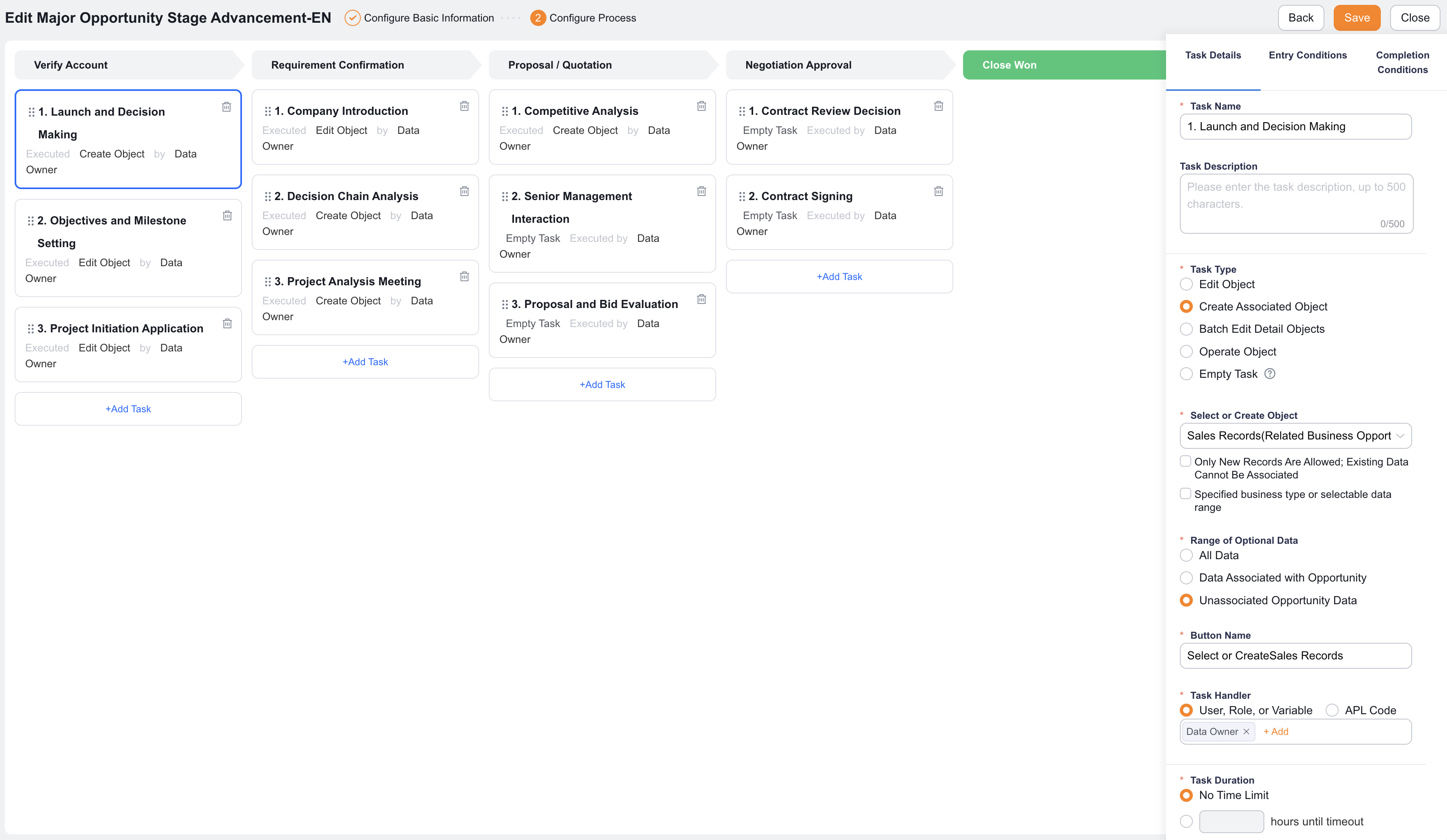Remove Data Owner tag with the x icon
The image size is (1447, 840).
point(1246,732)
